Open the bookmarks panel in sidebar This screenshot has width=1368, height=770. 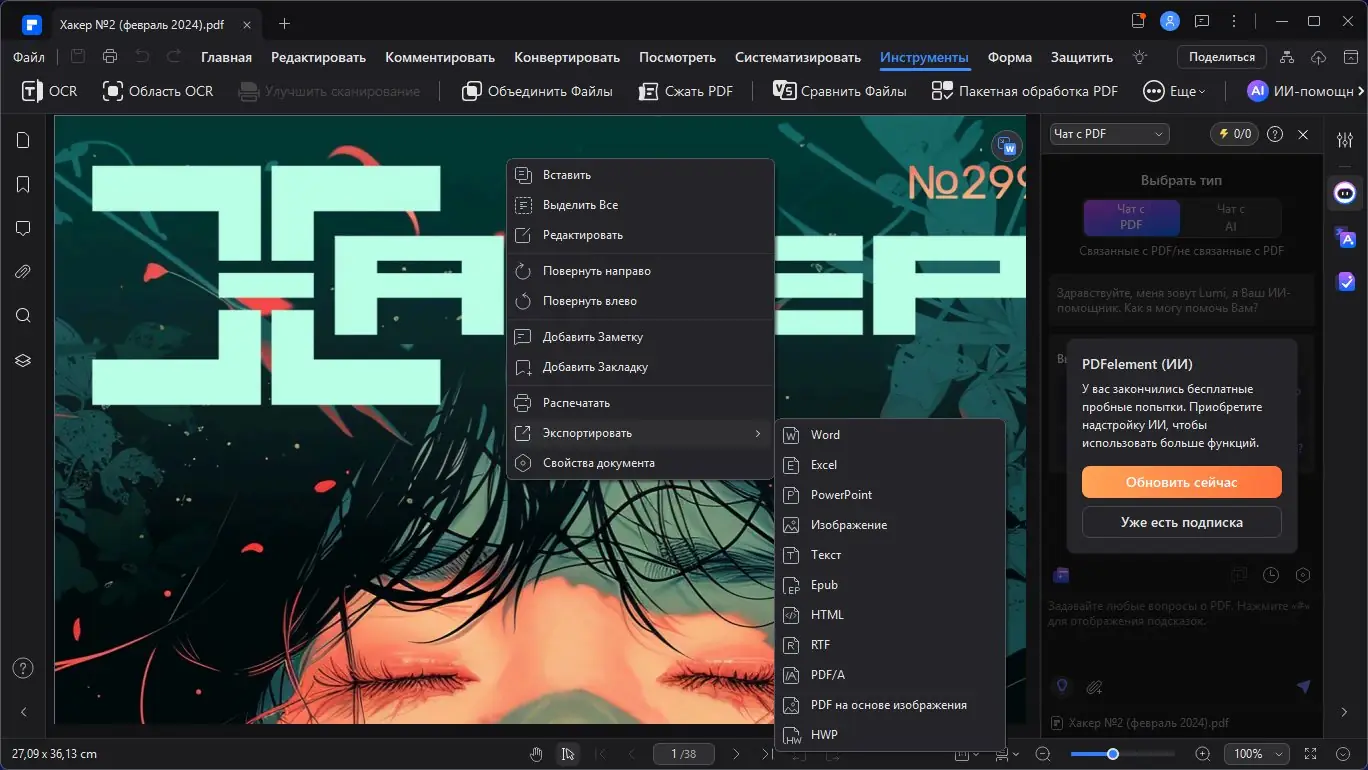click(23, 184)
